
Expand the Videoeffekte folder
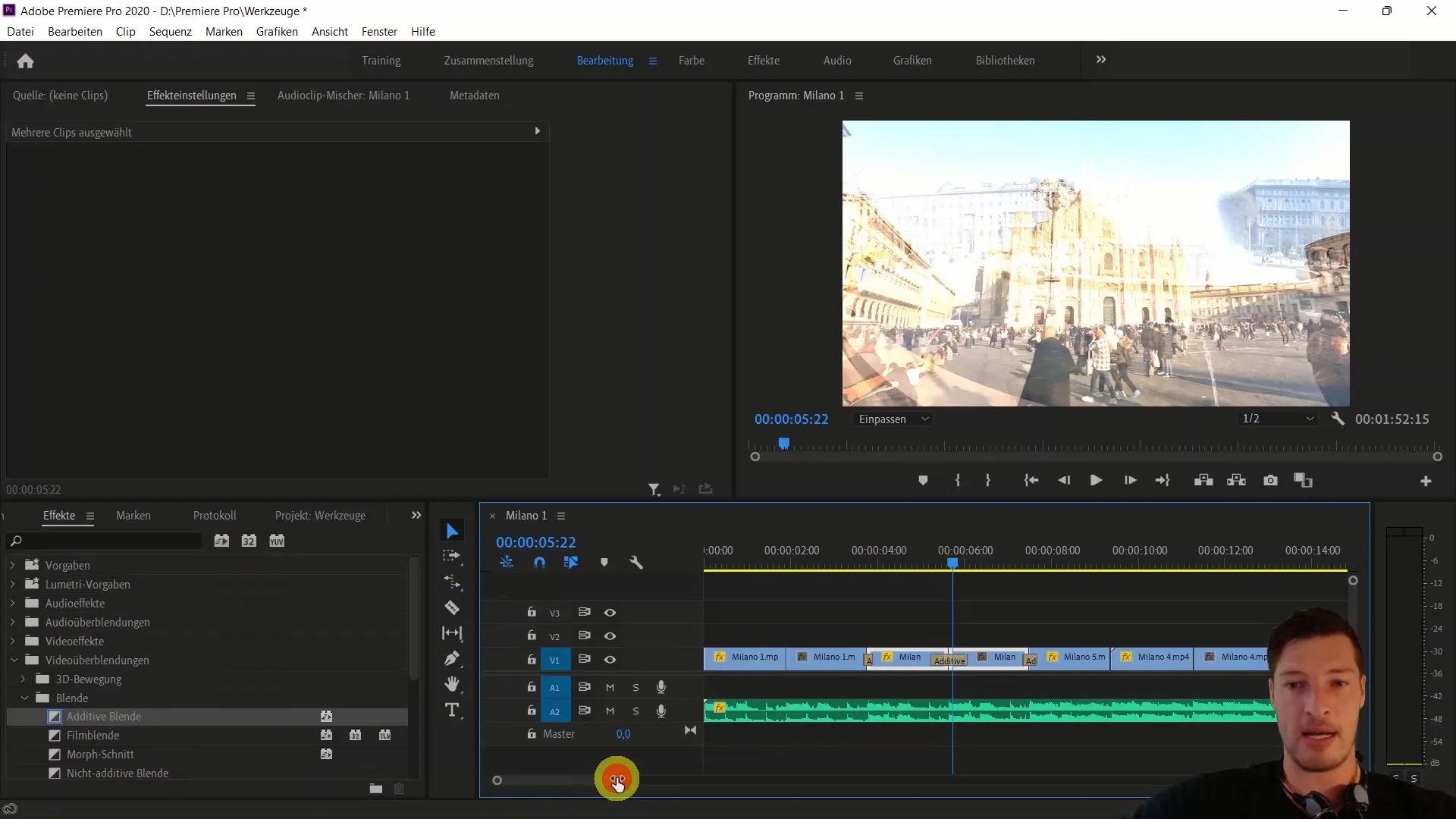(x=12, y=642)
